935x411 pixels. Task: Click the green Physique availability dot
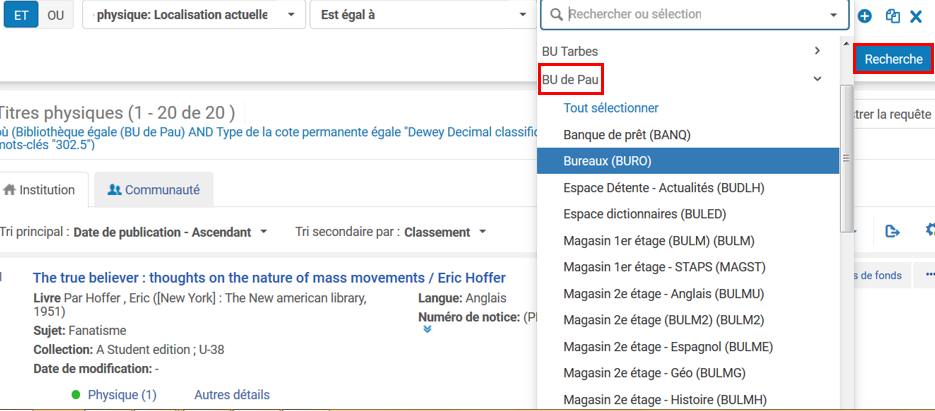pyautogui.click(x=76, y=395)
